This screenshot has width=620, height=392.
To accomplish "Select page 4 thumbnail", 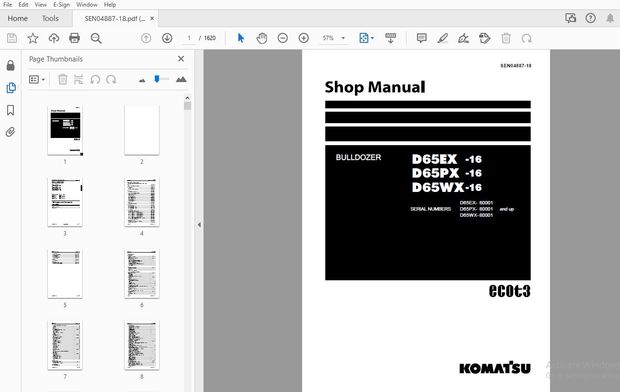I will [142, 202].
